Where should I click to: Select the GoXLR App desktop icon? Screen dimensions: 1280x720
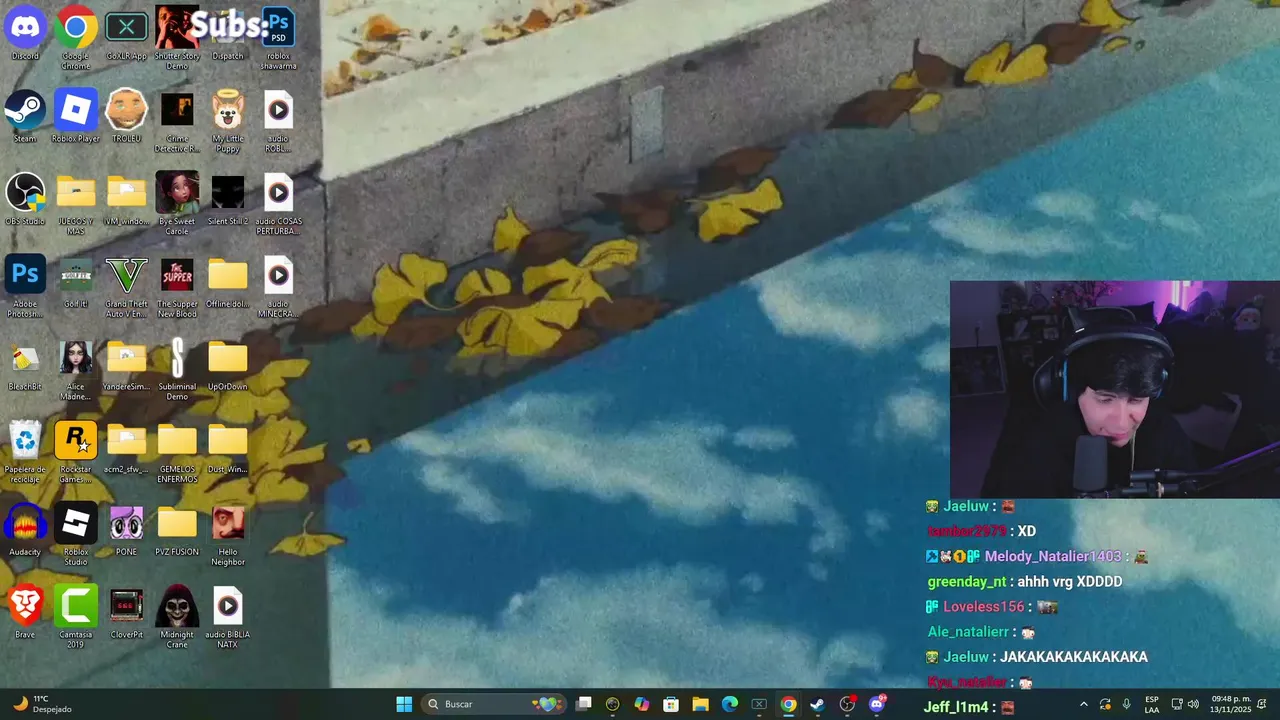126,33
